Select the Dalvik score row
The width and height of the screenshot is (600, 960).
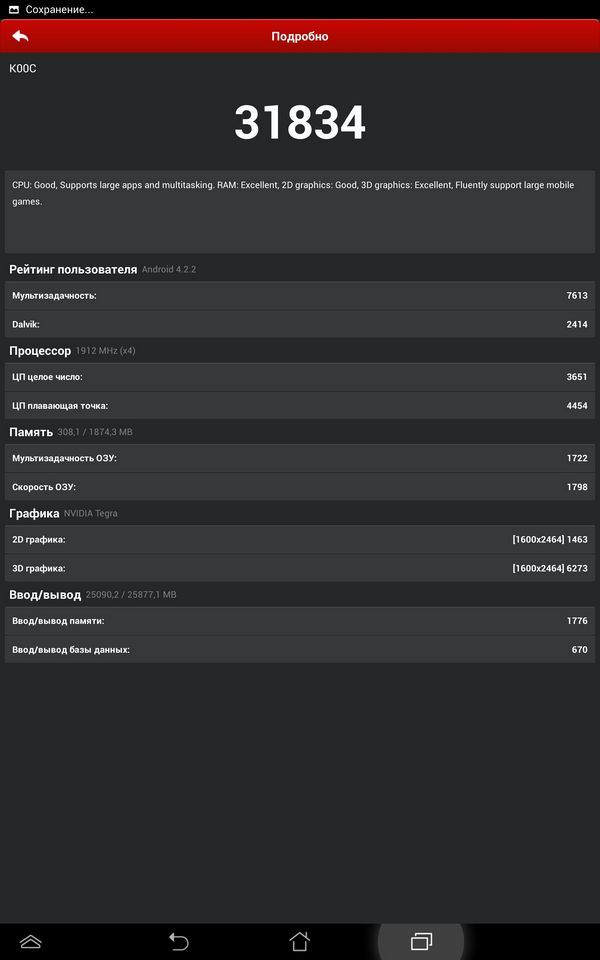pyautogui.click(x=300, y=324)
